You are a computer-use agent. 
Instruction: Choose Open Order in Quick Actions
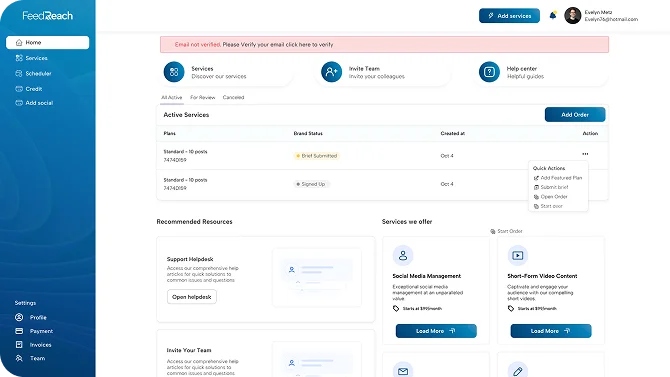tap(554, 197)
